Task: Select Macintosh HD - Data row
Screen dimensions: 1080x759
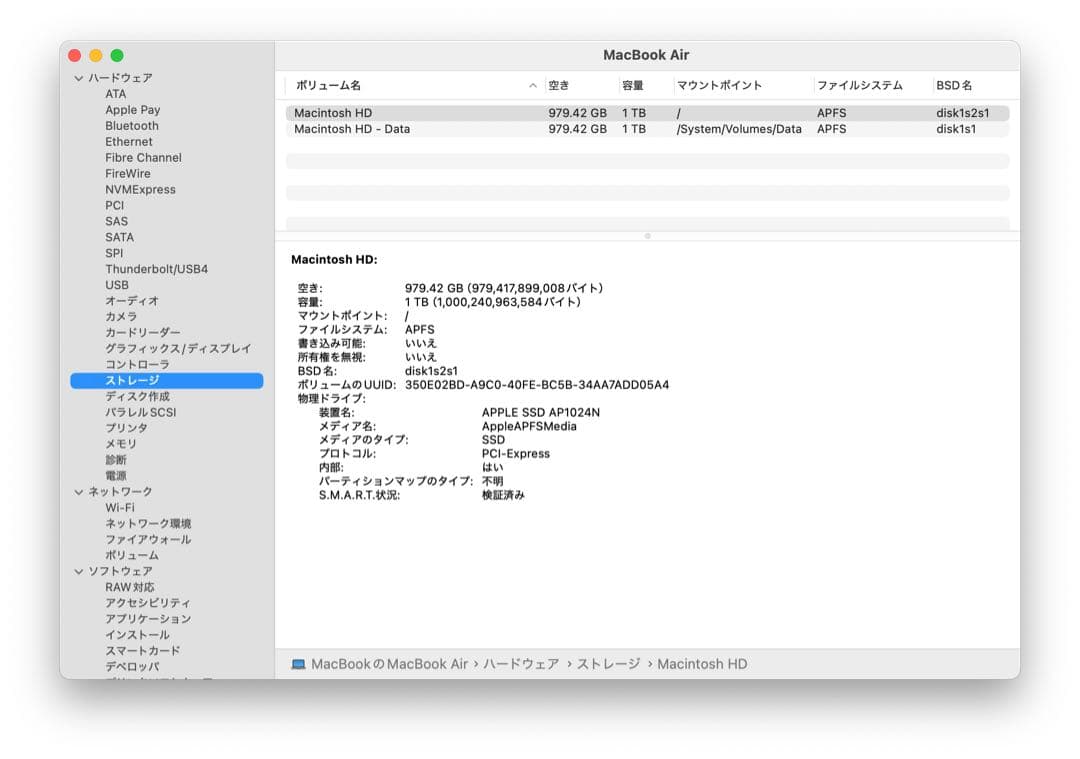Action: pos(647,129)
